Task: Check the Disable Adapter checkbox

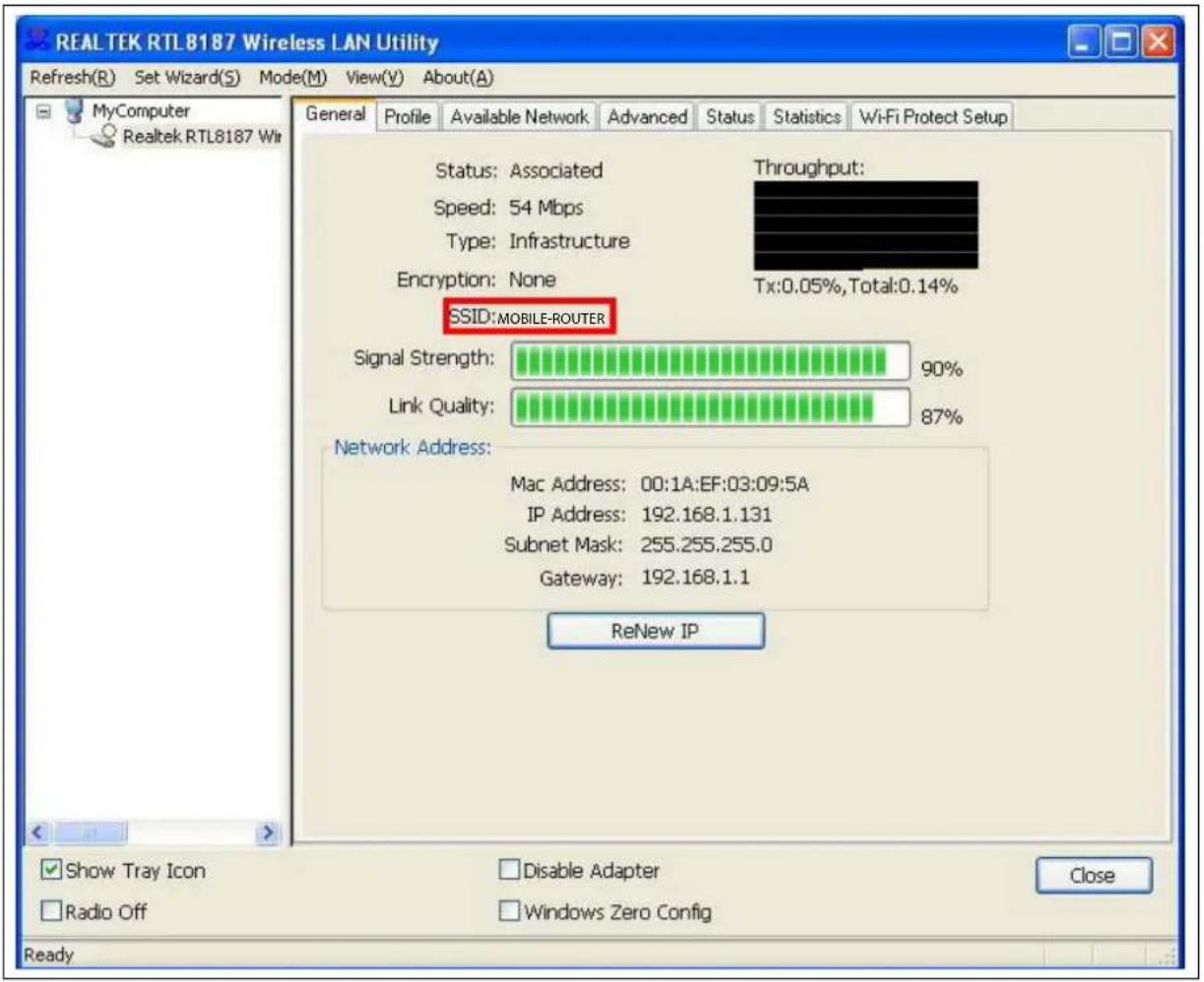Action: click(509, 871)
